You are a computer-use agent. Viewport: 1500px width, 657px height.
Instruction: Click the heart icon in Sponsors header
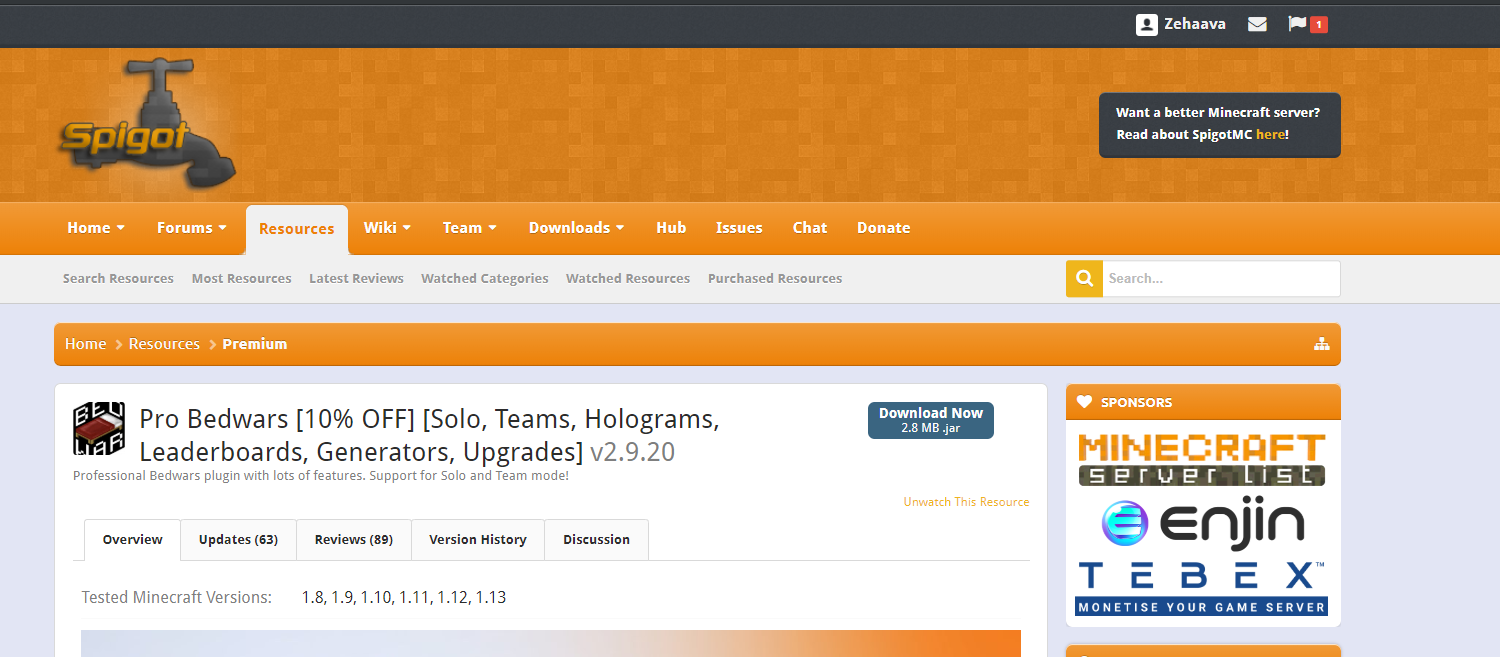coord(1085,402)
